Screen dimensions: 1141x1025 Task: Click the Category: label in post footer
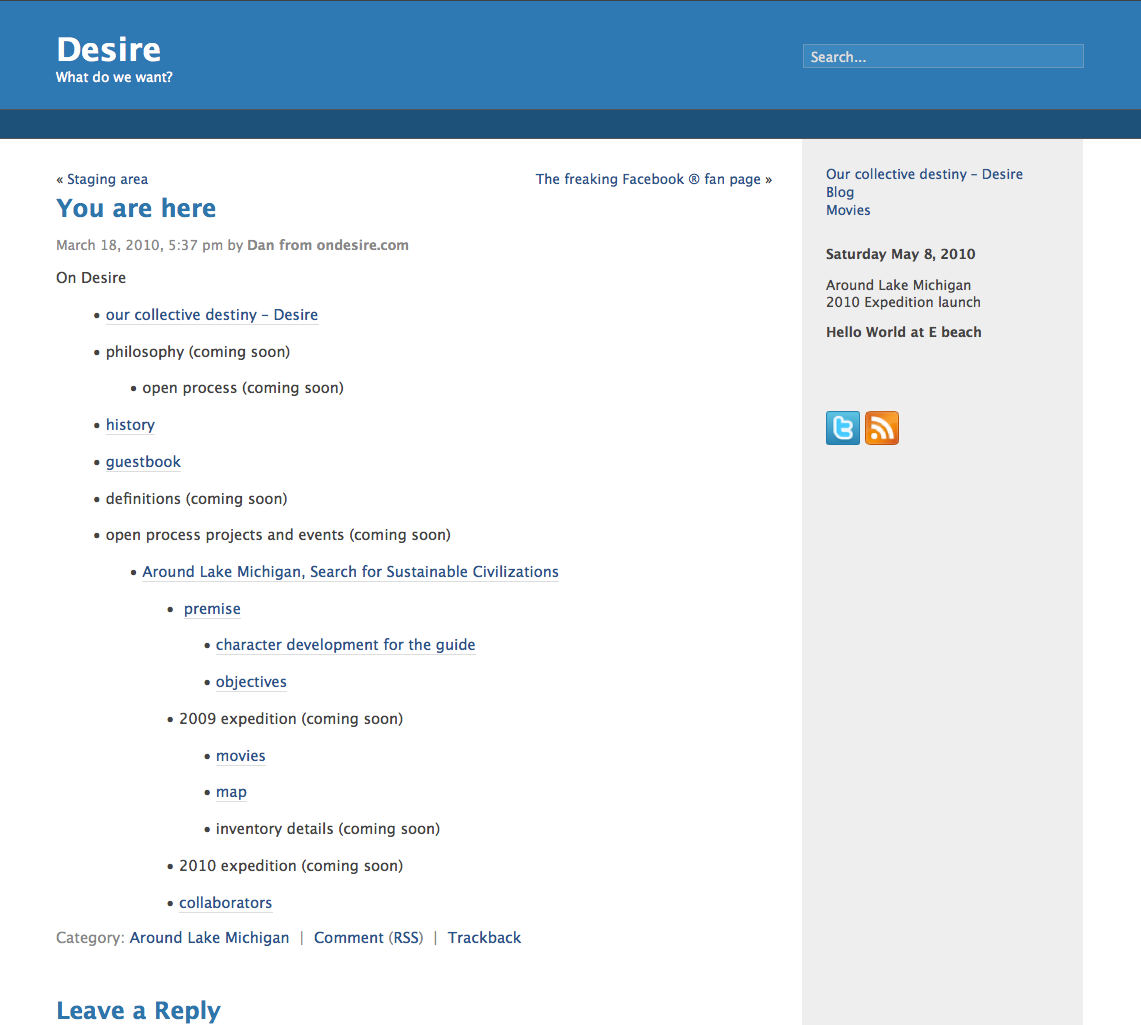[x=90, y=938]
